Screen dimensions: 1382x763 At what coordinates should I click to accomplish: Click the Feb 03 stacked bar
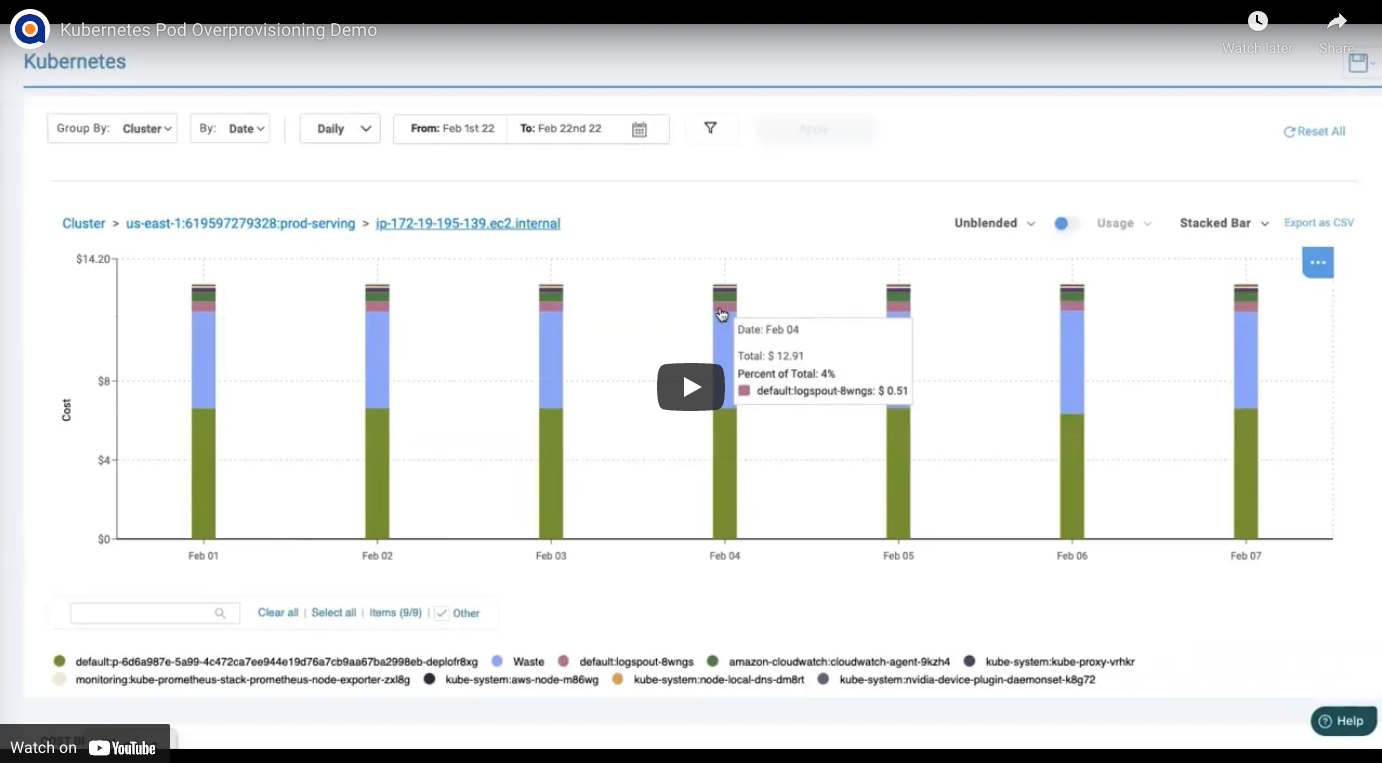pos(551,412)
